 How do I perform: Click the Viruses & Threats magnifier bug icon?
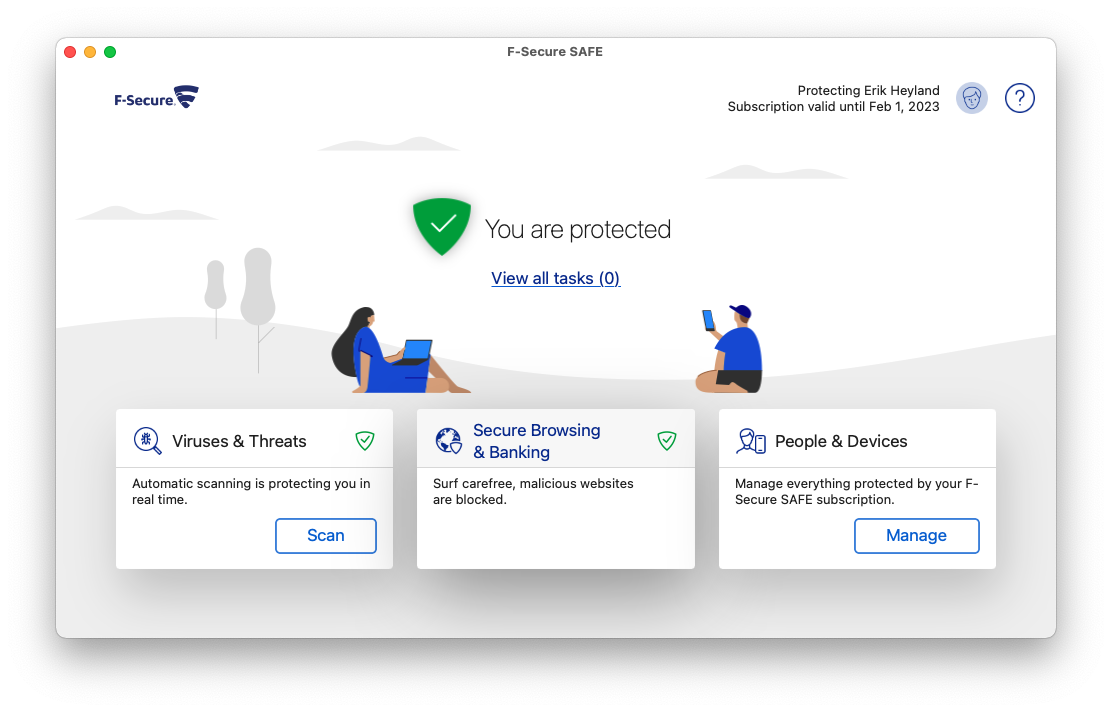pyautogui.click(x=148, y=441)
